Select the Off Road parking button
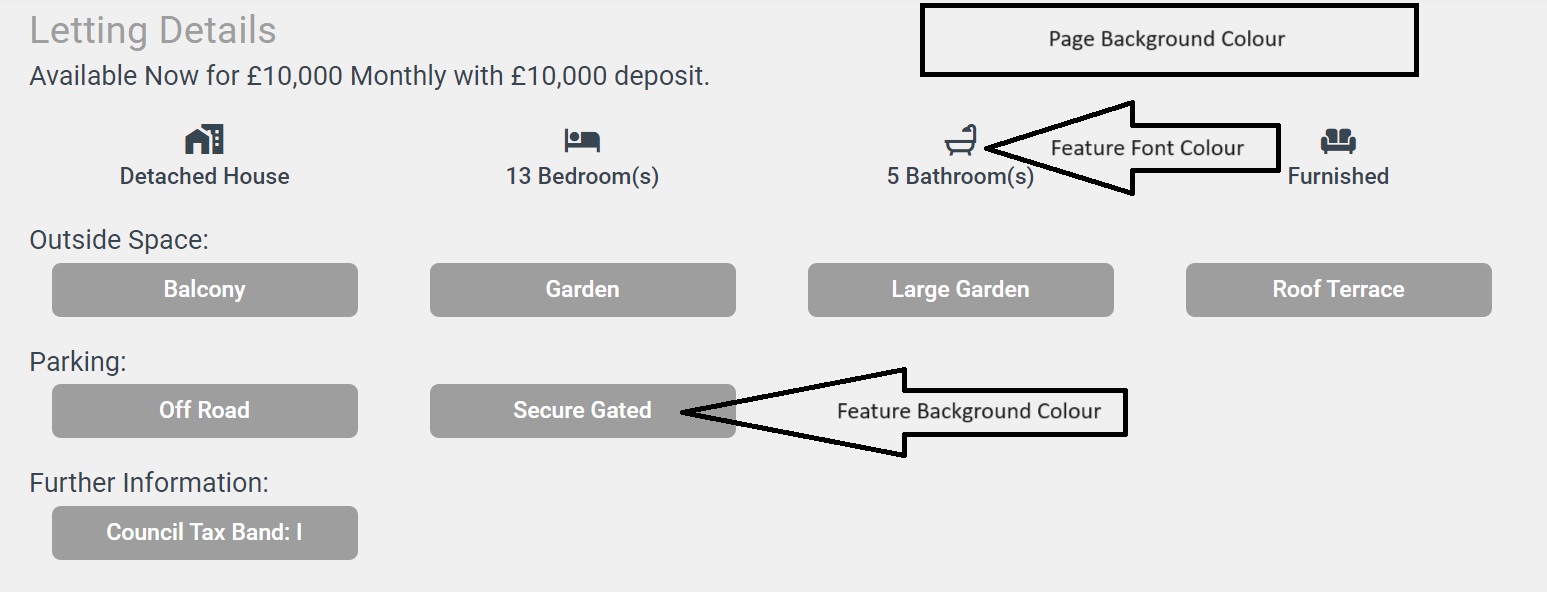Screen dimensions: 1547x592 (204, 411)
